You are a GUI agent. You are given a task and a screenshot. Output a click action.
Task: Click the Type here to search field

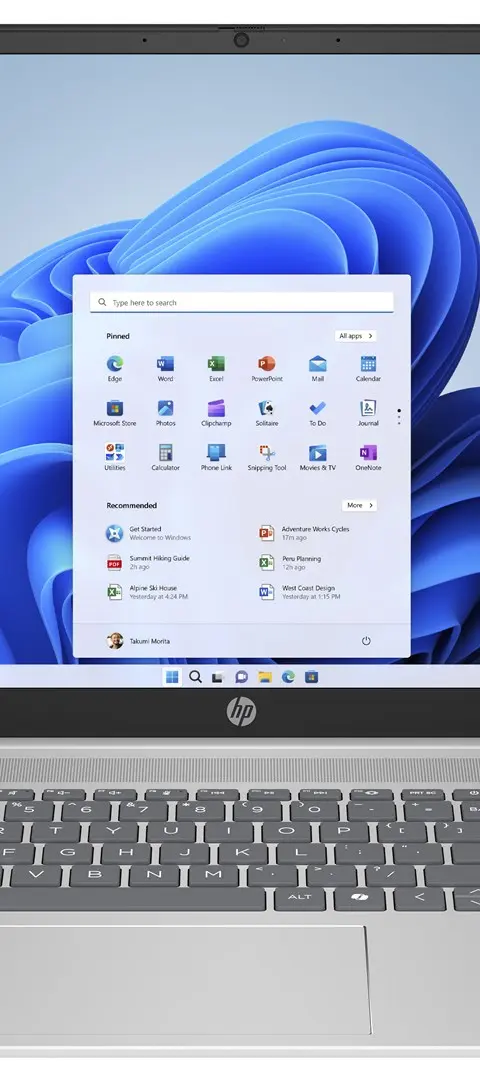point(242,302)
